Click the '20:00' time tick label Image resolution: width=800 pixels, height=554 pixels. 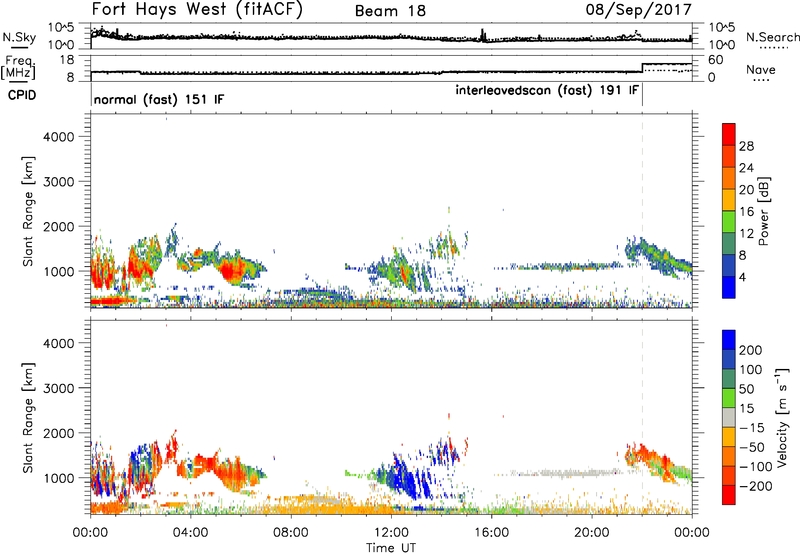[x=591, y=533]
